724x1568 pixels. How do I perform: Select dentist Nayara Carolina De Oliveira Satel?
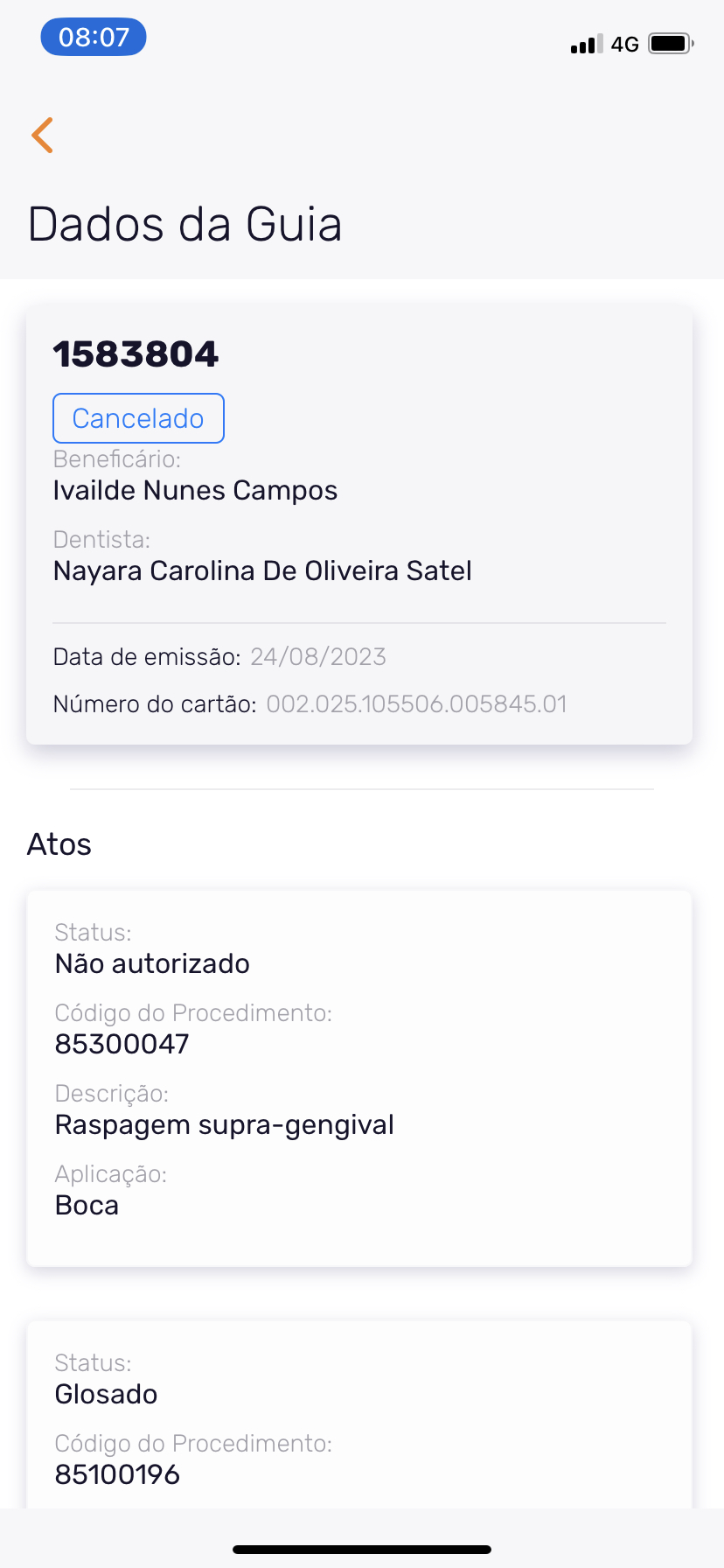tap(262, 570)
